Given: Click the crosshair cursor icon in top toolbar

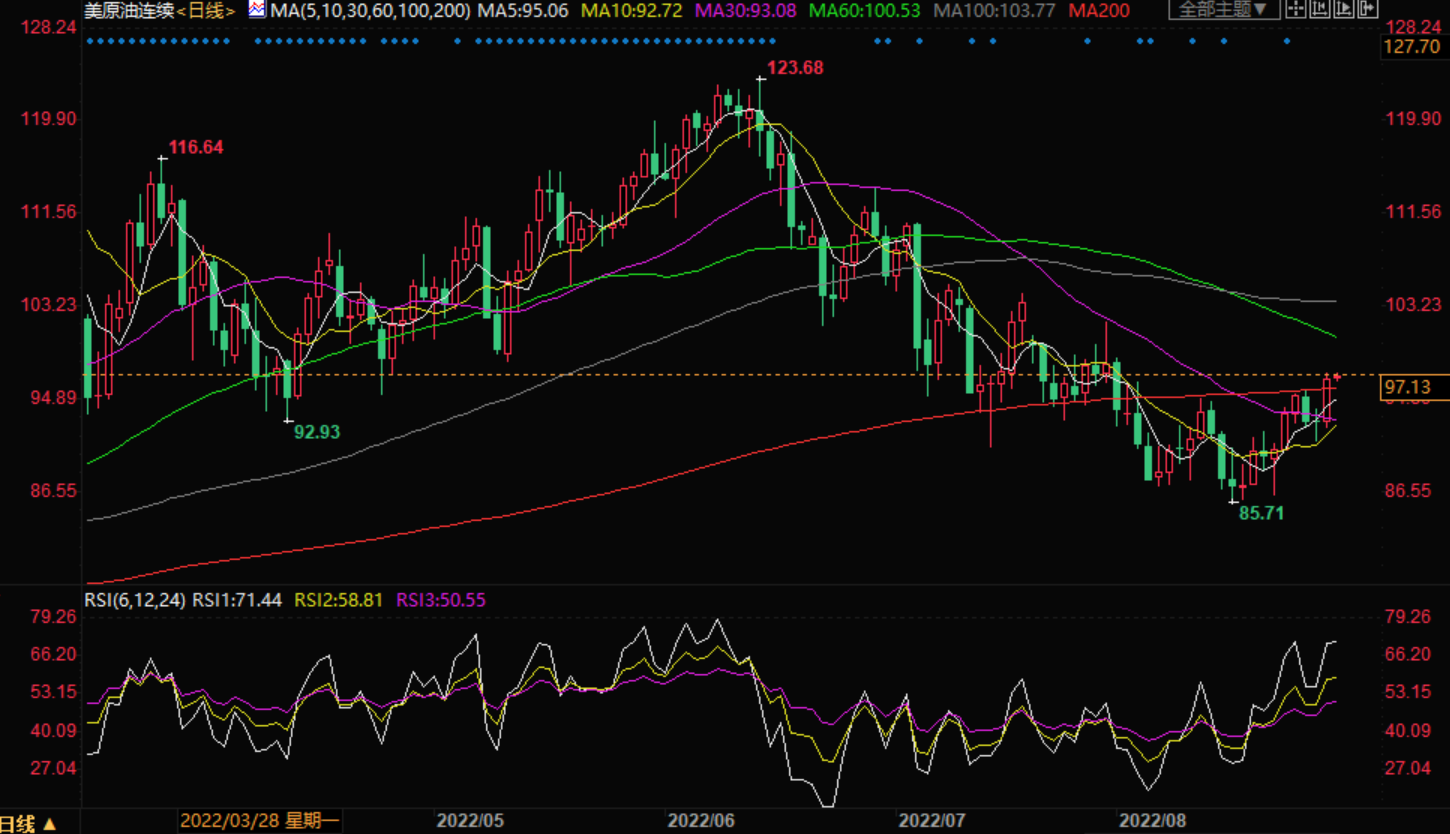Looking at the screenshot, I should click(x=1295, y=10).
